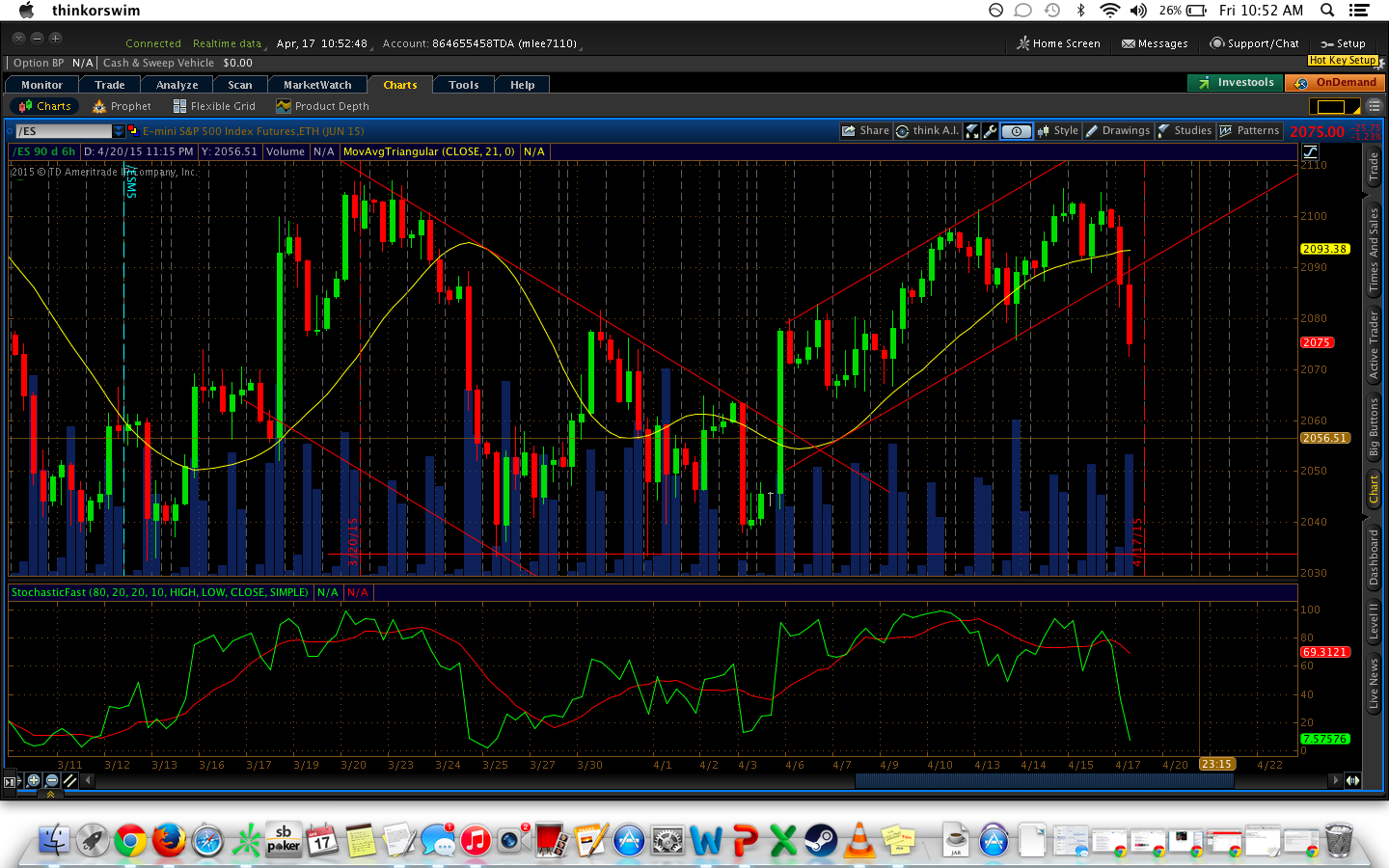The width and height of the screenshot is (1389, 868).
Task: Open Support/Chat
Action: (1254, 43)
